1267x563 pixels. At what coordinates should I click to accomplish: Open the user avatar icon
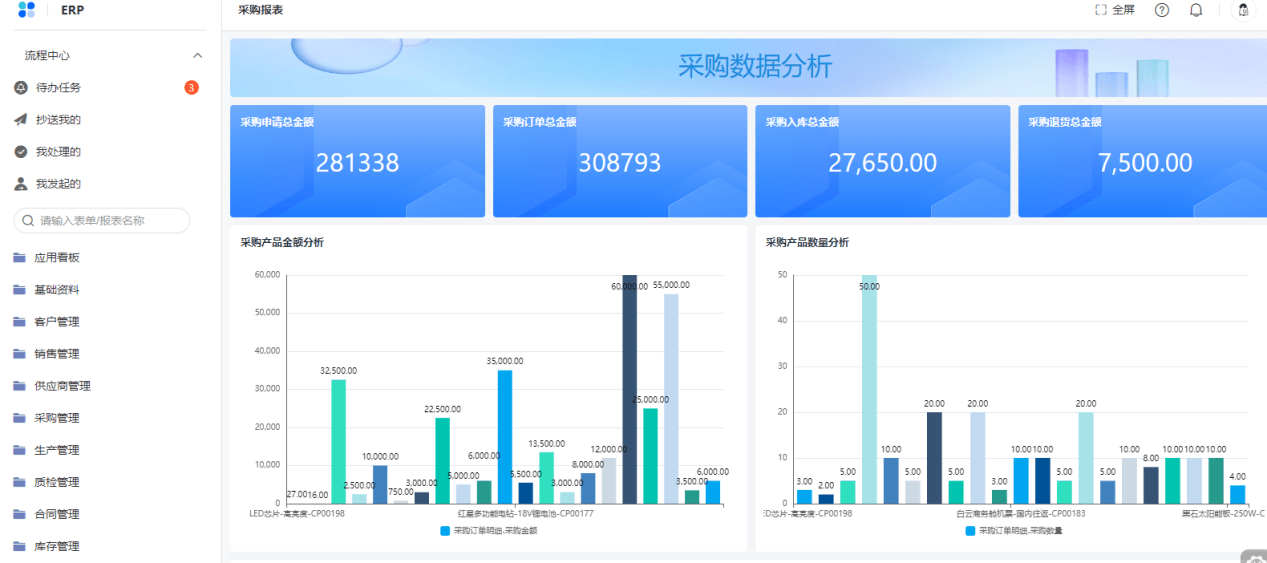point(1243,10)
